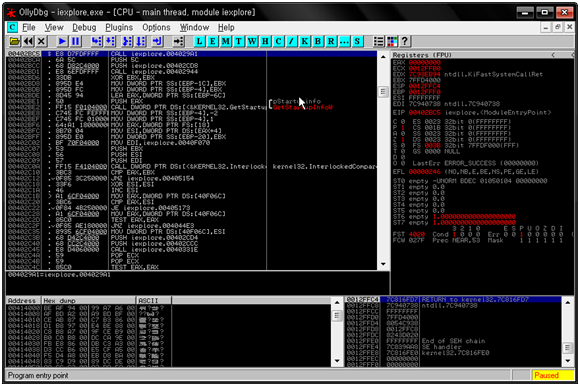This screenshot has width=580, height=386.
Task: Select the PUSH iexplore.00402CD8 instruction row
Action: tap(192, 66)
